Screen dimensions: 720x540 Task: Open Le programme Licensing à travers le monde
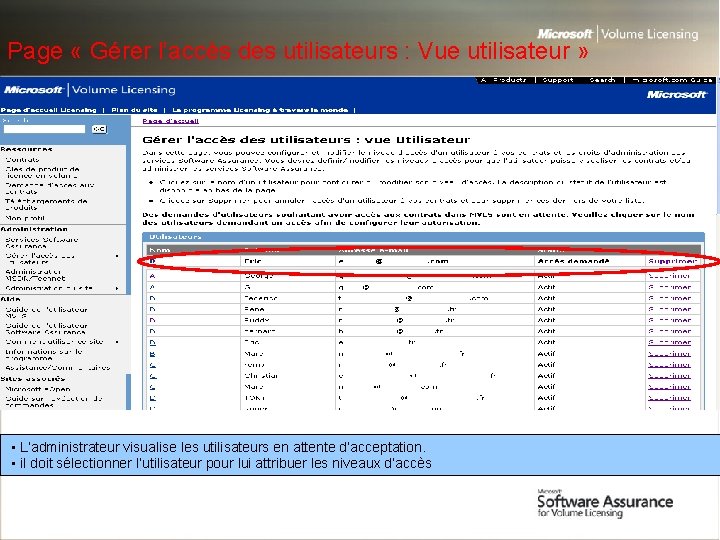(x=260, y=110)
